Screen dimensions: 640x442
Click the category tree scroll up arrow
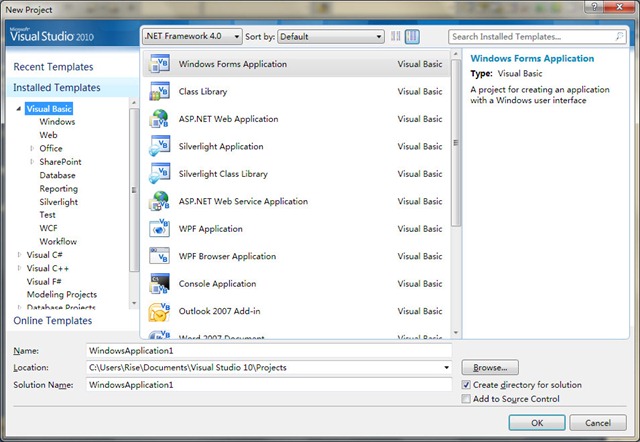[x=134, y=103]
